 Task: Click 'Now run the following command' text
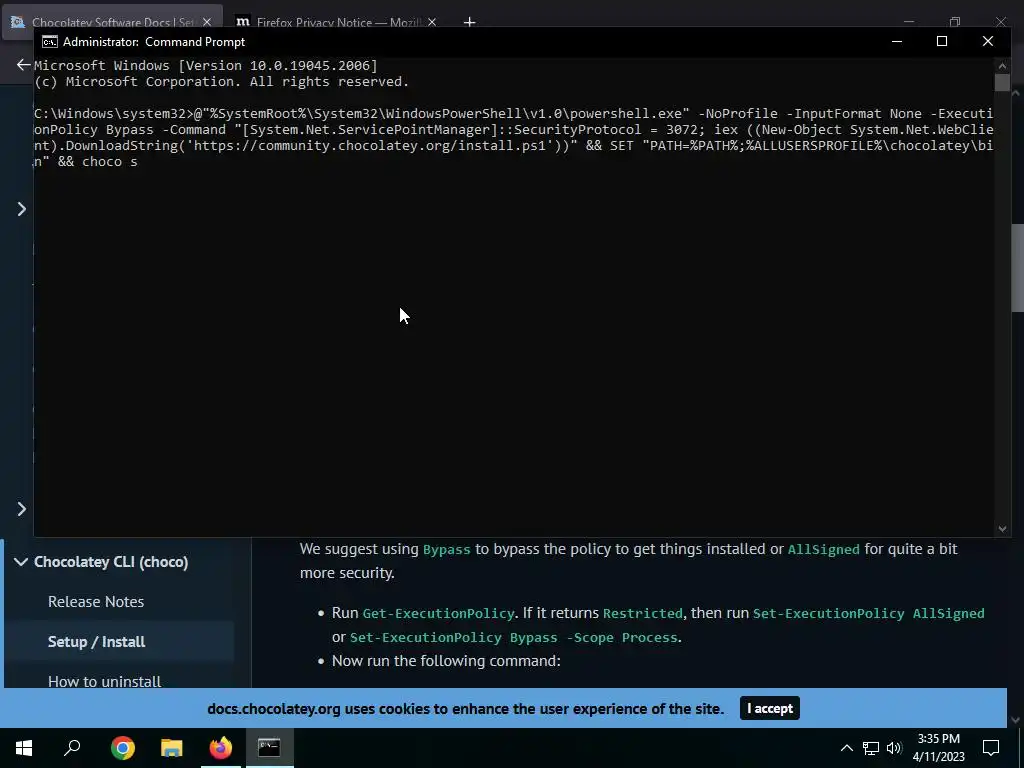(x=446, y=661)
